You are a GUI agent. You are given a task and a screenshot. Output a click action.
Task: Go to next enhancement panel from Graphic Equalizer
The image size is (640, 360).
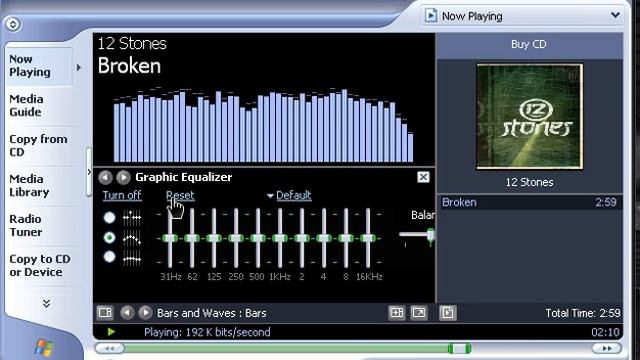(x=123, y=177)
